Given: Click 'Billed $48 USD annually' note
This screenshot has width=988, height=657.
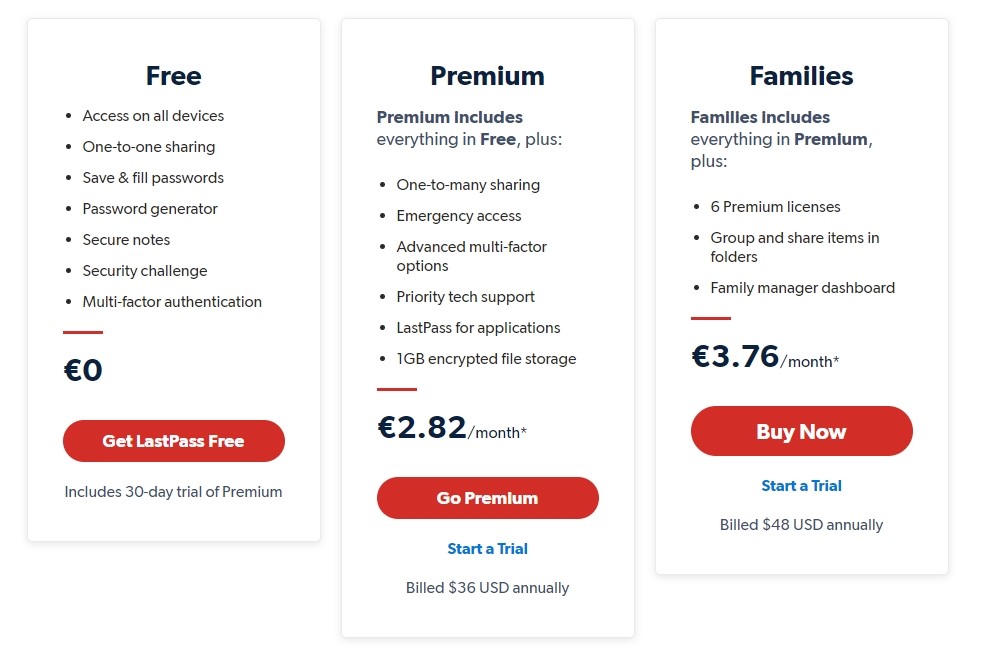Looking at the screenshot, I should tap(801, 525).
